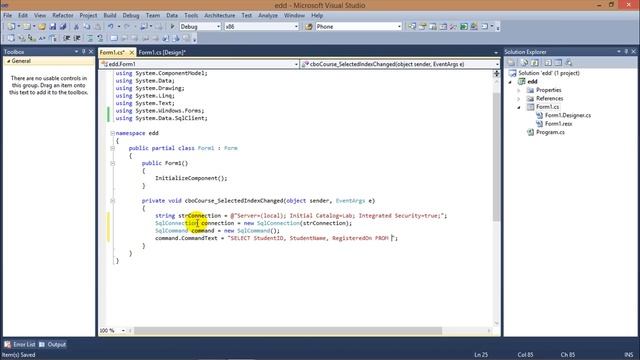Image resolution: width=640 pixels, height=360 pixels.
Task: Open the Extension Manager toolbar icon
Action: point(474,27)
